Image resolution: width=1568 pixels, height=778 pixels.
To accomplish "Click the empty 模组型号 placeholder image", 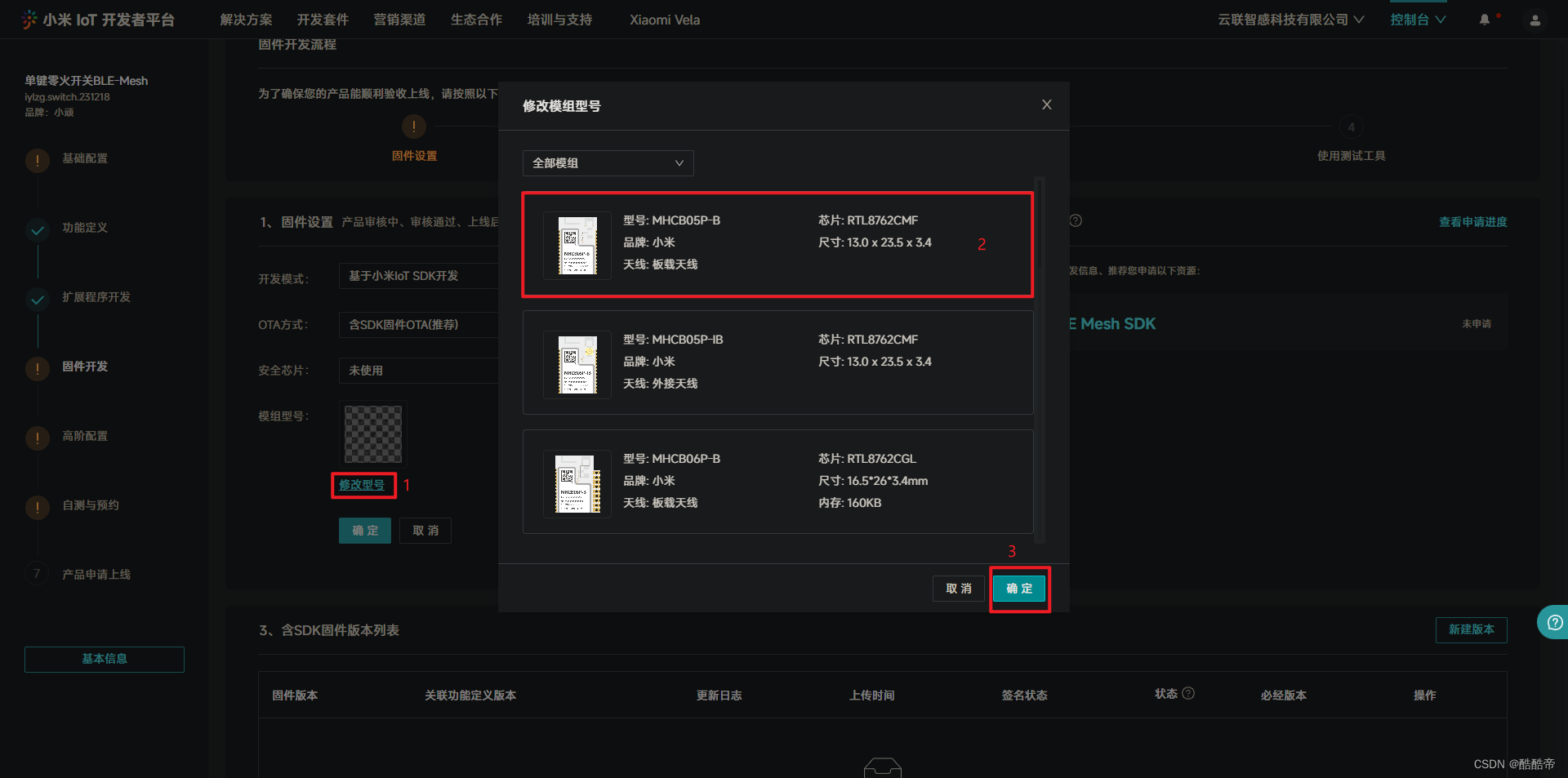I will pyautogui.click(x=373, y=434).
